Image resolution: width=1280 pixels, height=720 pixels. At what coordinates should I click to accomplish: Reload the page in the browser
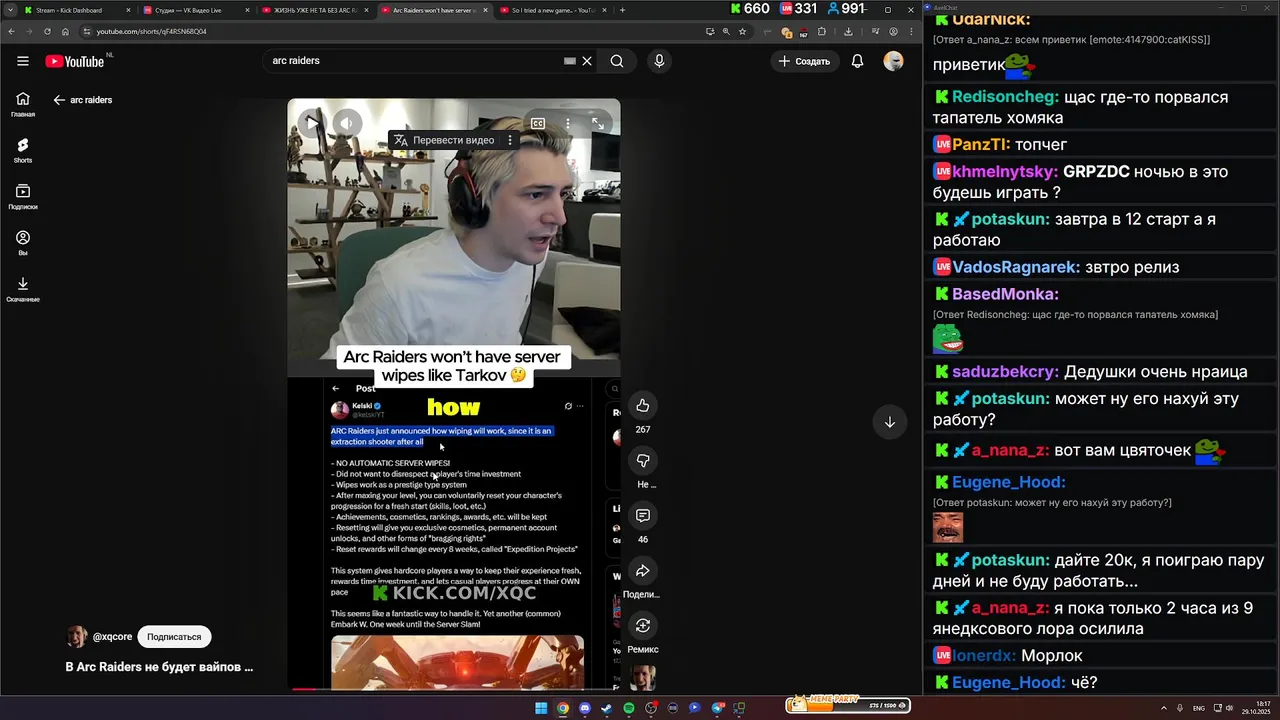[x=47, y=31]
